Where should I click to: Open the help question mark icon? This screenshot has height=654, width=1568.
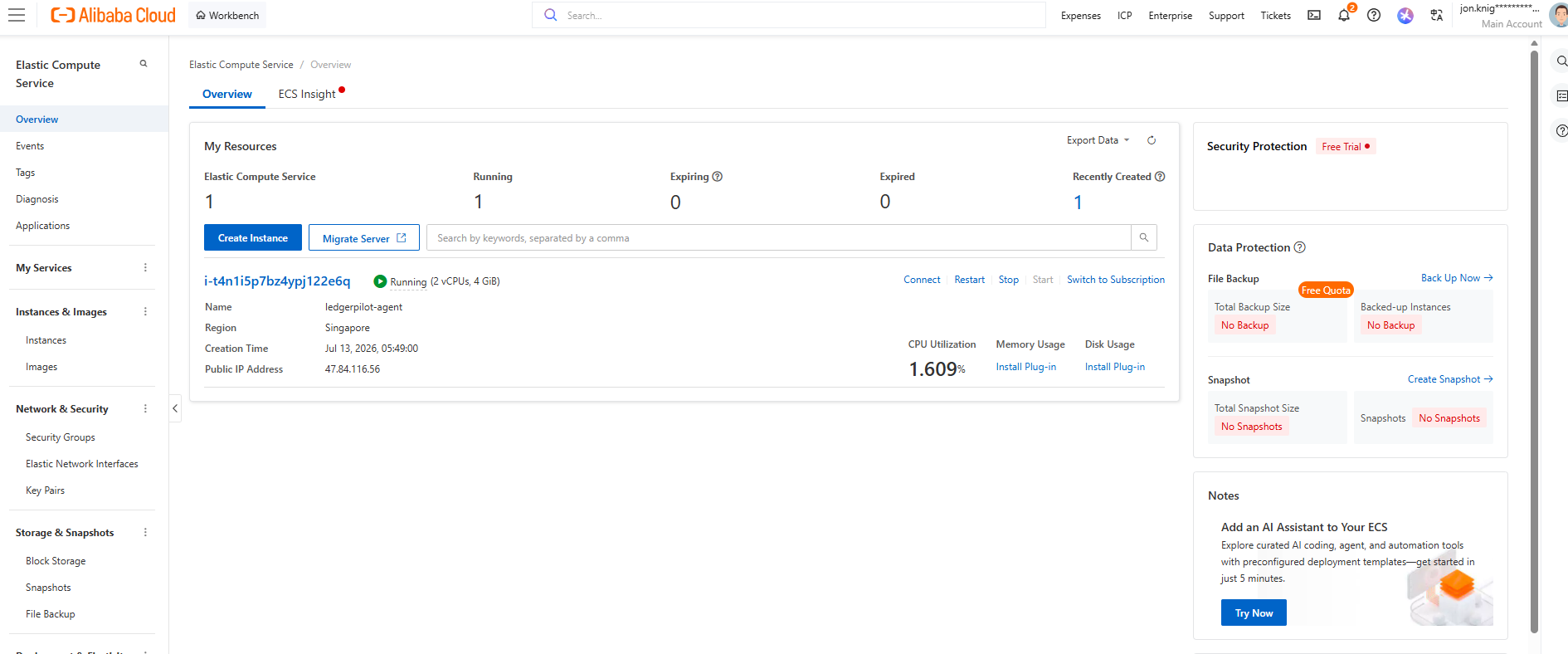[1374, 15]
